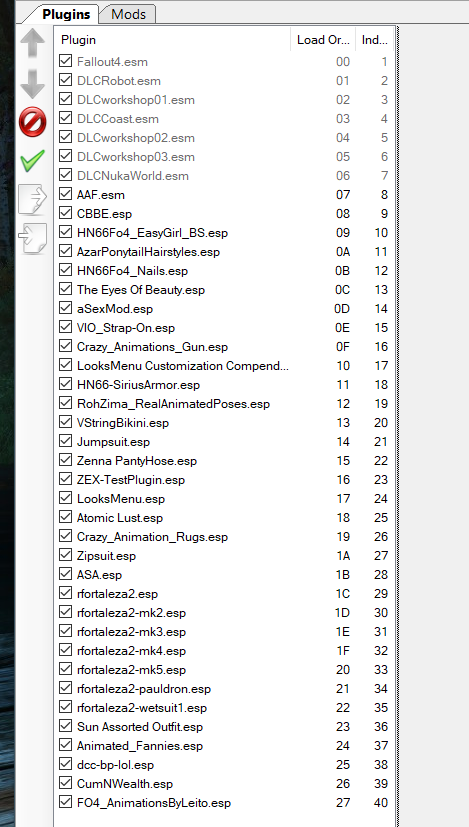
Task: Click index value 40
Action: tap(381, 802)
